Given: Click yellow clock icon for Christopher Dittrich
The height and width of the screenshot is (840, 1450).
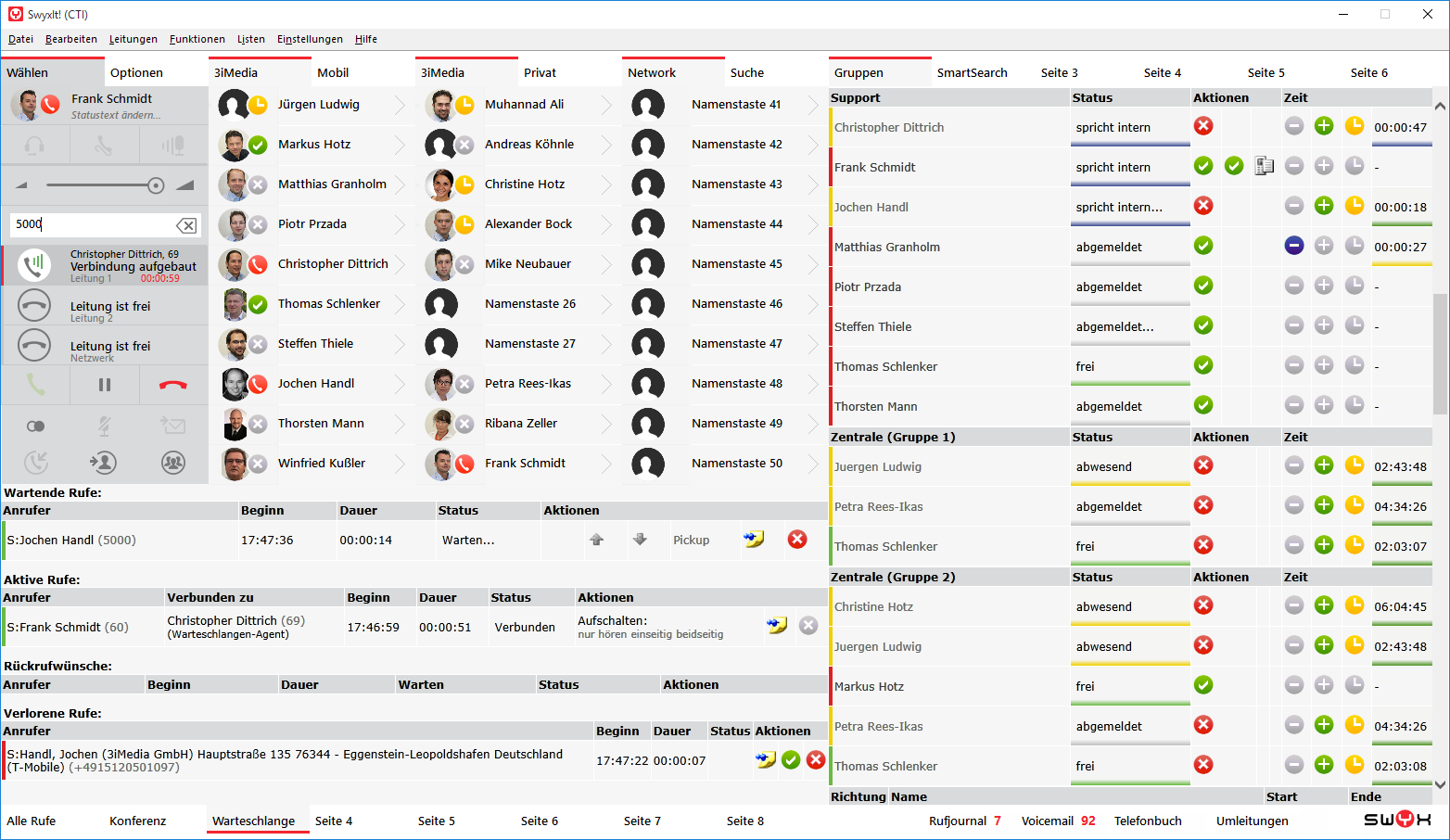Looking at the screenshot, I should pyautogui.click(x=1355, y=126).
